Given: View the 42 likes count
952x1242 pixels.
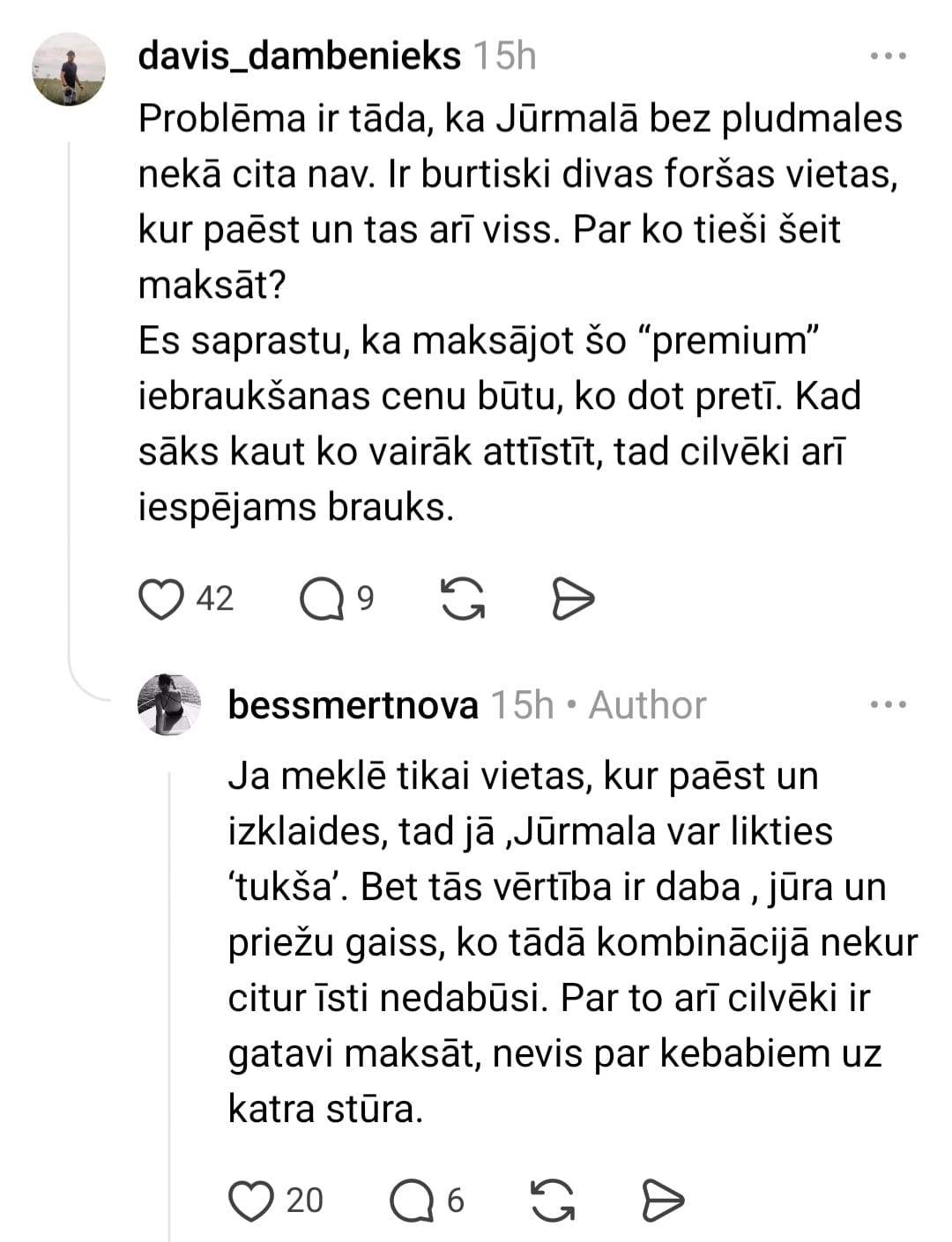Looking at the screenshot, I should click(214, 599).
